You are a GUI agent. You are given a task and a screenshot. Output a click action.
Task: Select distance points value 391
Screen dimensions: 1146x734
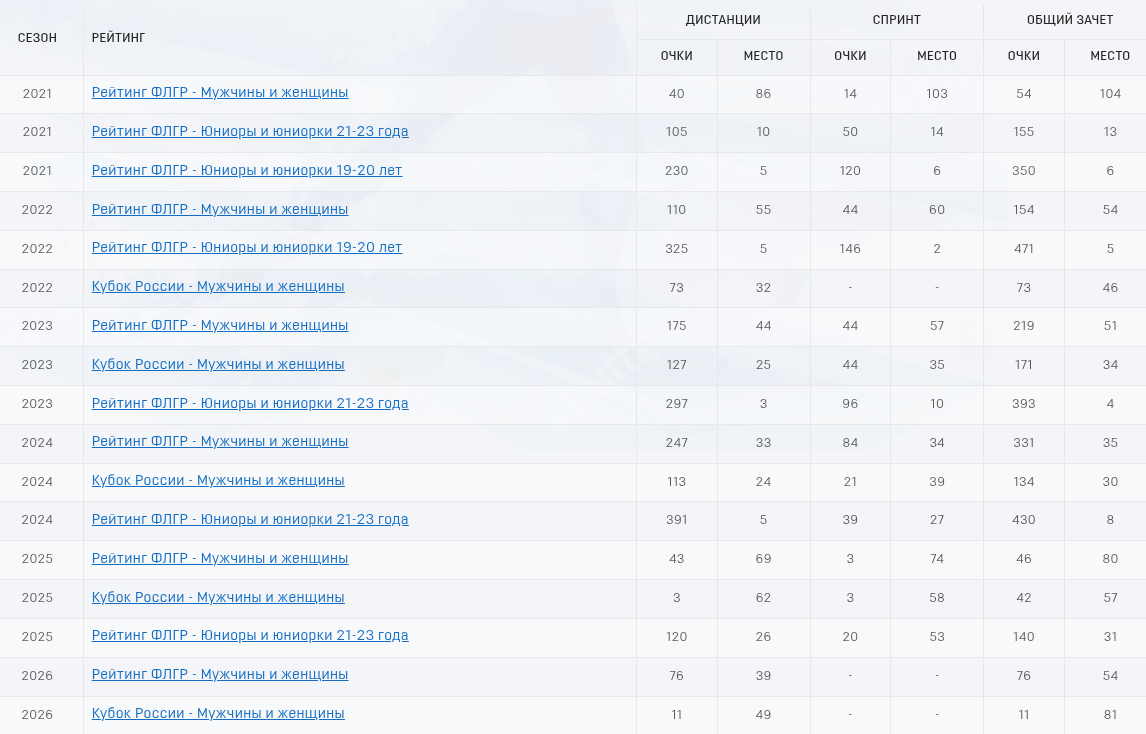tap(676, 520)
